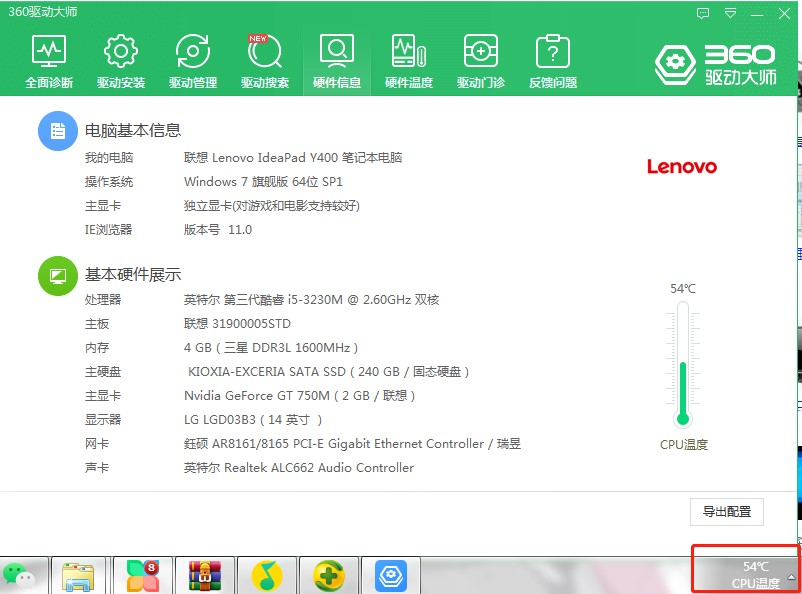Click the GPU text Nvidia GeForce GT 750M

[x=299, y=395]
